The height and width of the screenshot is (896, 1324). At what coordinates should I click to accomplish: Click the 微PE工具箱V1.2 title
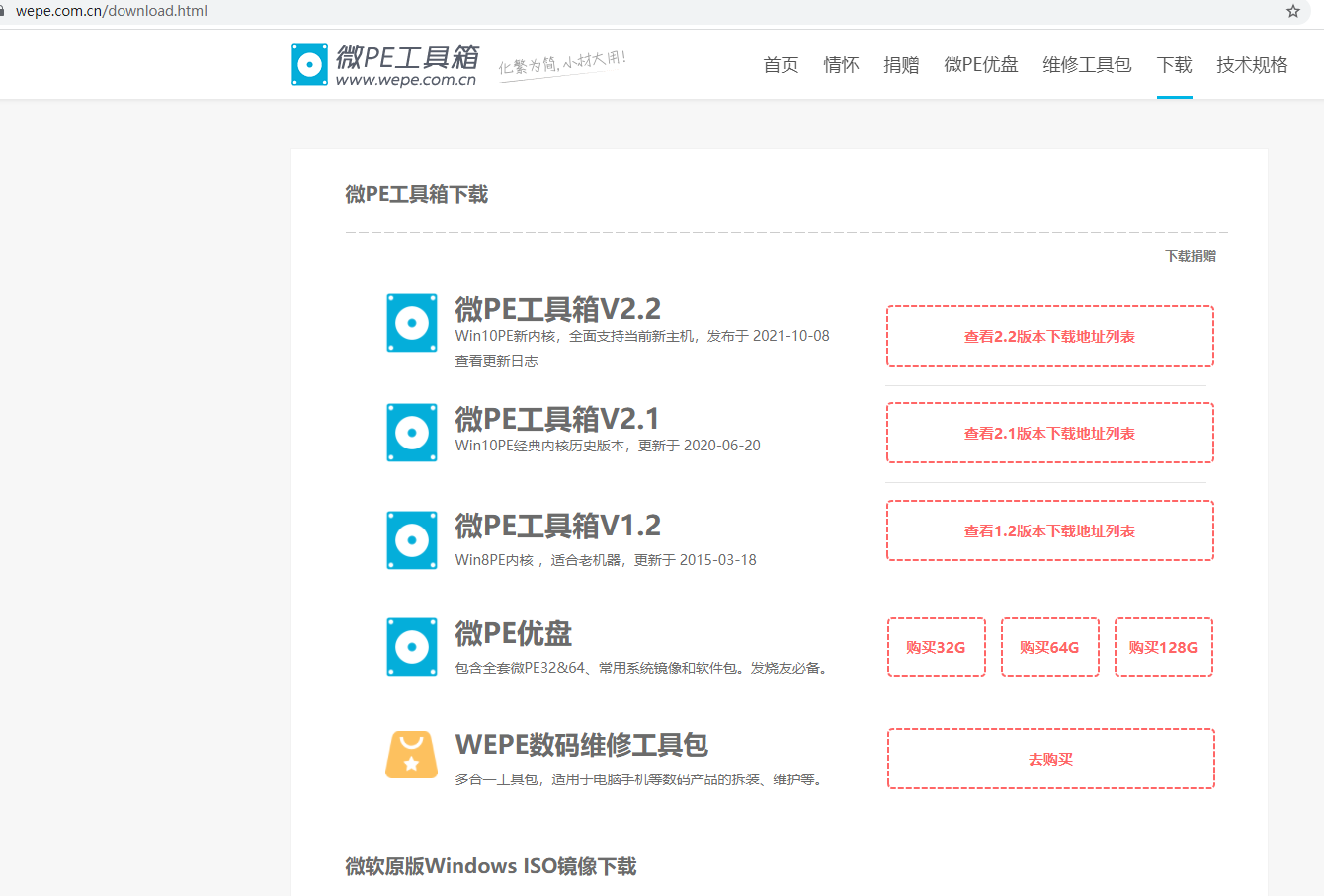(x=558, y=526)
